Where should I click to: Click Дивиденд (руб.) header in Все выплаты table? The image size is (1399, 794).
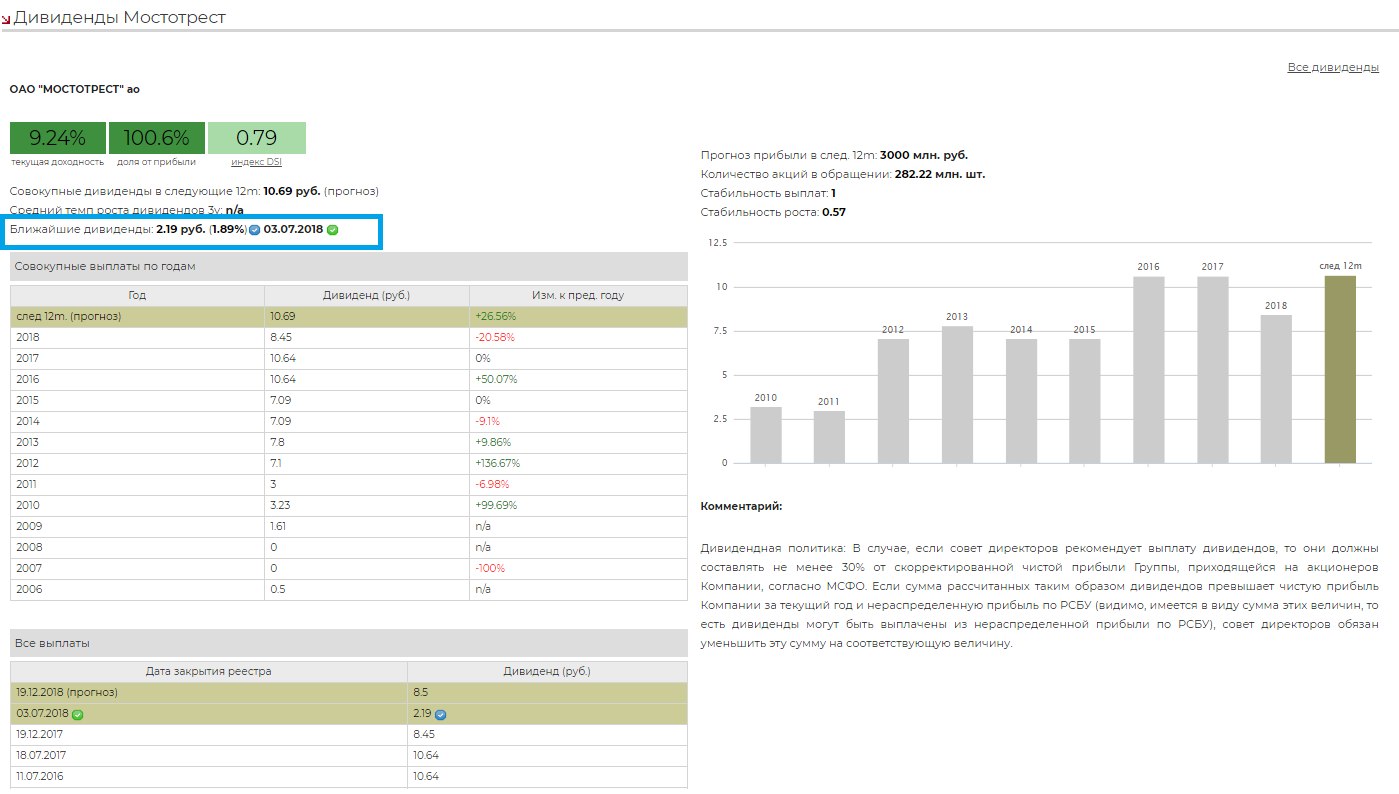point(547,671)
